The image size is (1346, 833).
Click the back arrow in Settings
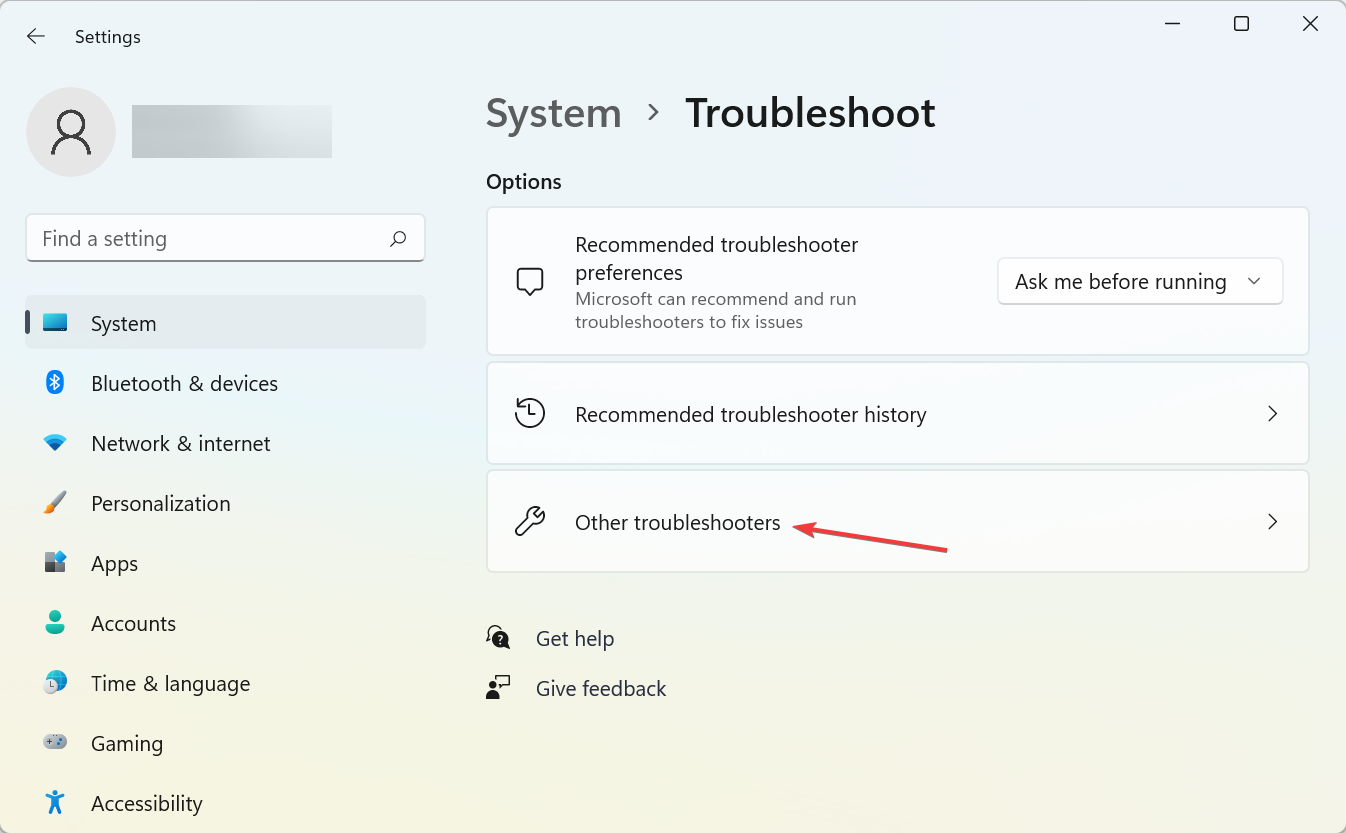click(36, 37)
